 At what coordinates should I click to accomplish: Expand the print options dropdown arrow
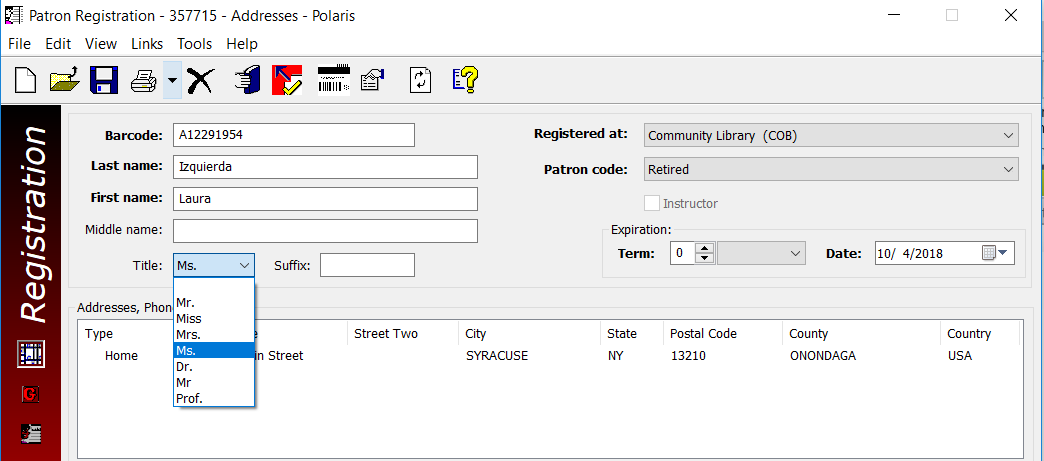point(172,80)
